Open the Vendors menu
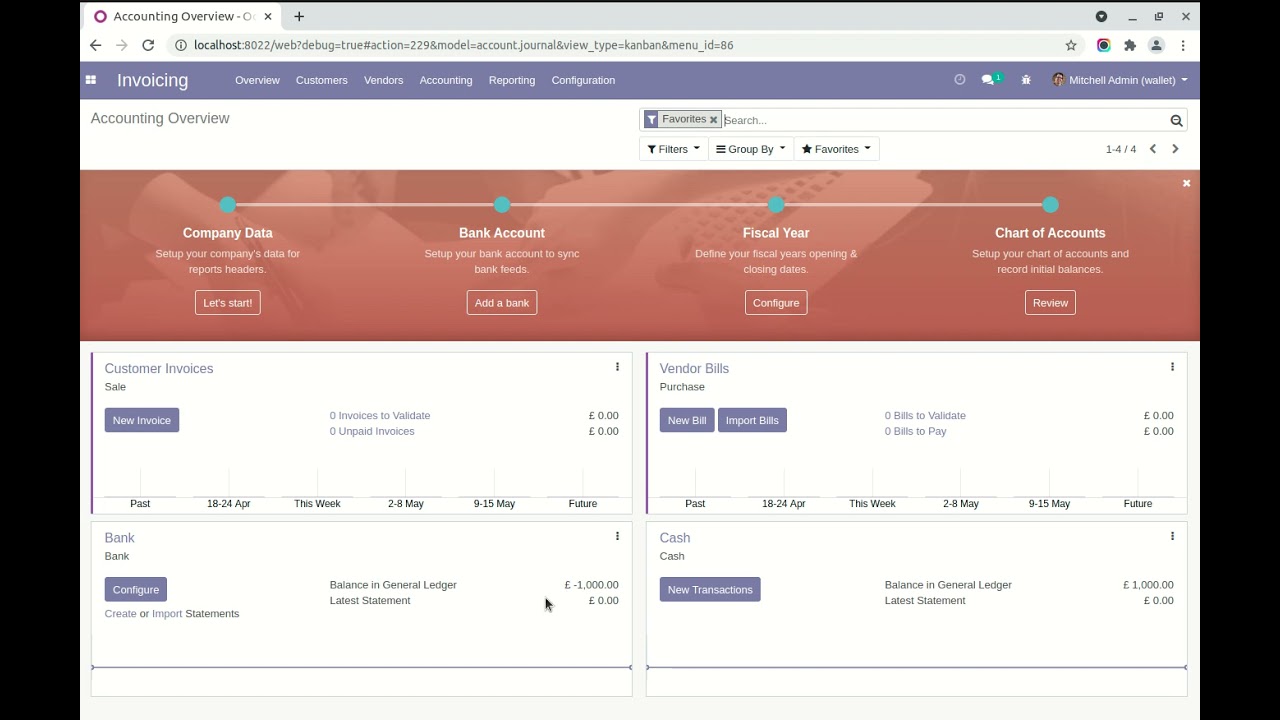Screen dimensions: 1280x720 point(384,80)
